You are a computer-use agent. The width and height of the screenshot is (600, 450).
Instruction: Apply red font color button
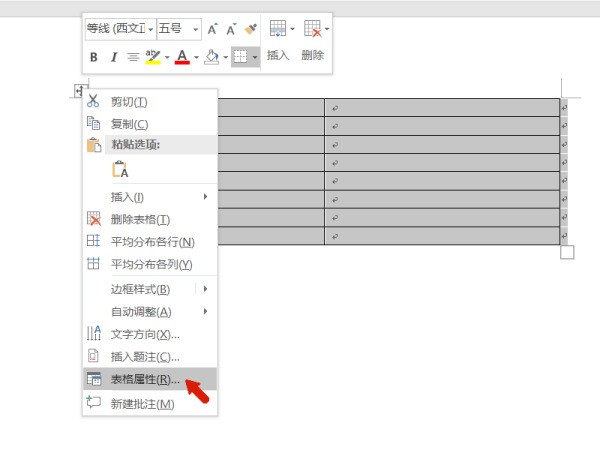click(182, 57)
